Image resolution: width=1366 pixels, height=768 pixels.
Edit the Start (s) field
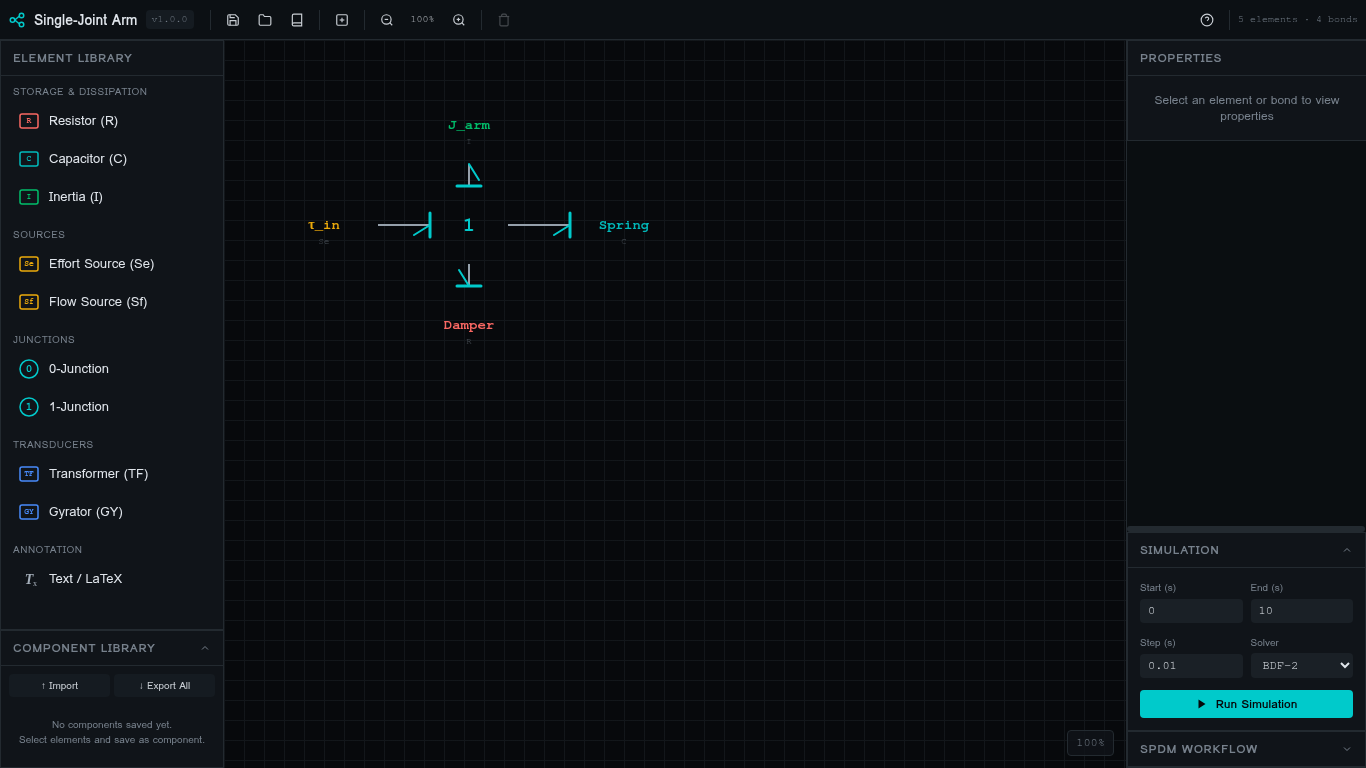coord(1191,611)
